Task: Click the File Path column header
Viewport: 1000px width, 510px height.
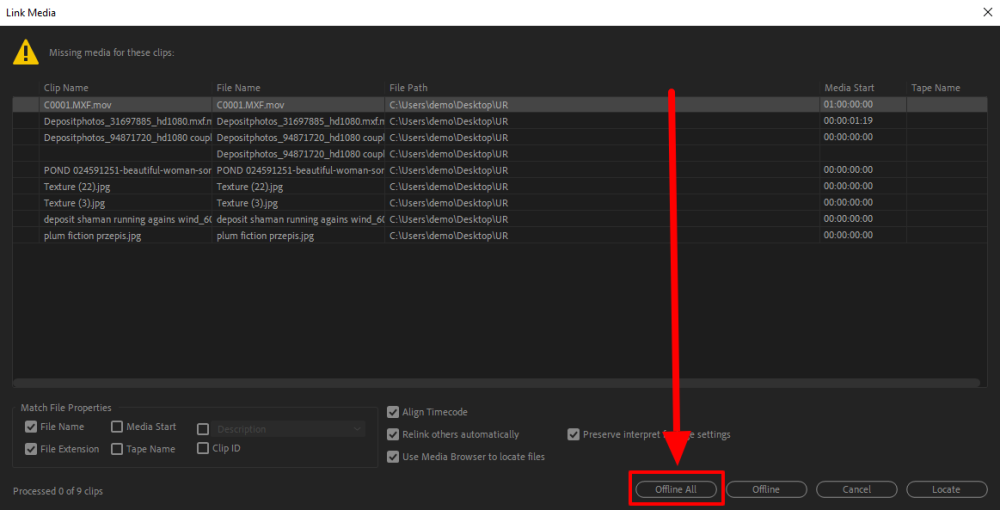Action: [408, 88]
